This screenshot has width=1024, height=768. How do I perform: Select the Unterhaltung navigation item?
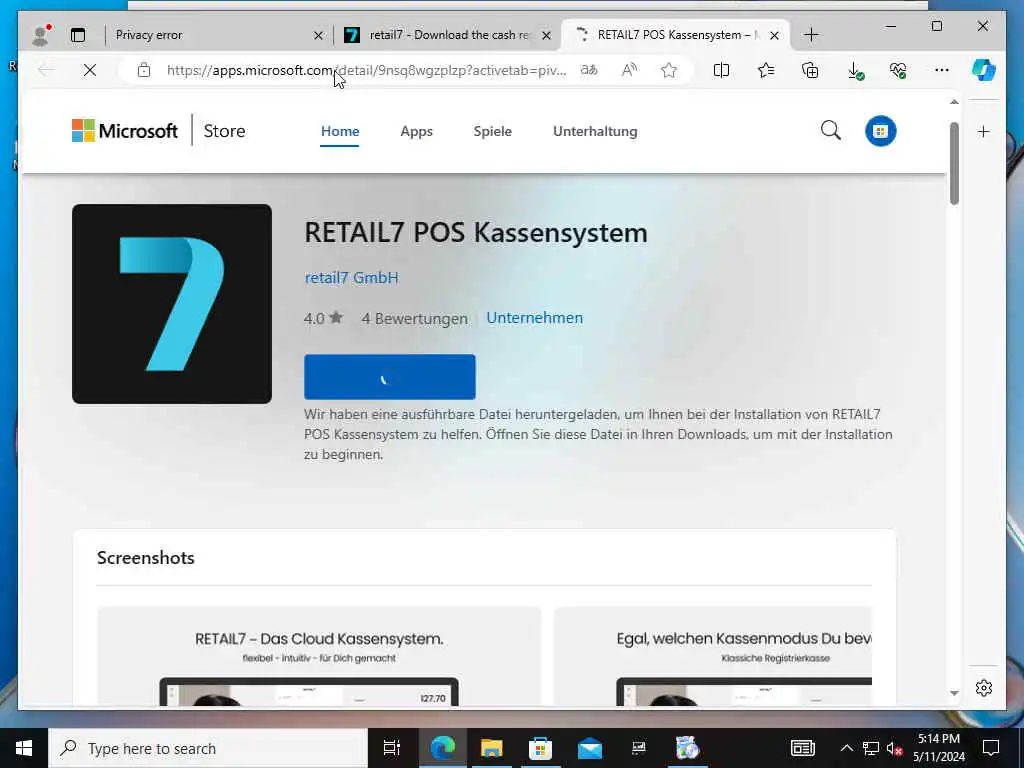click(595, 131)
